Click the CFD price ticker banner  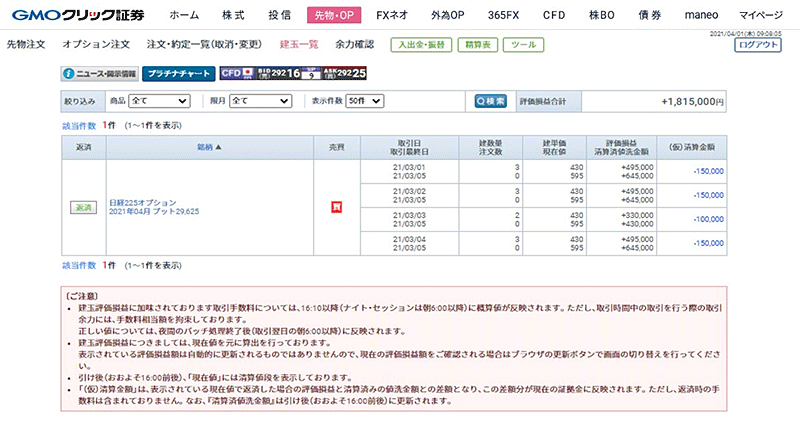click(293, 73)
